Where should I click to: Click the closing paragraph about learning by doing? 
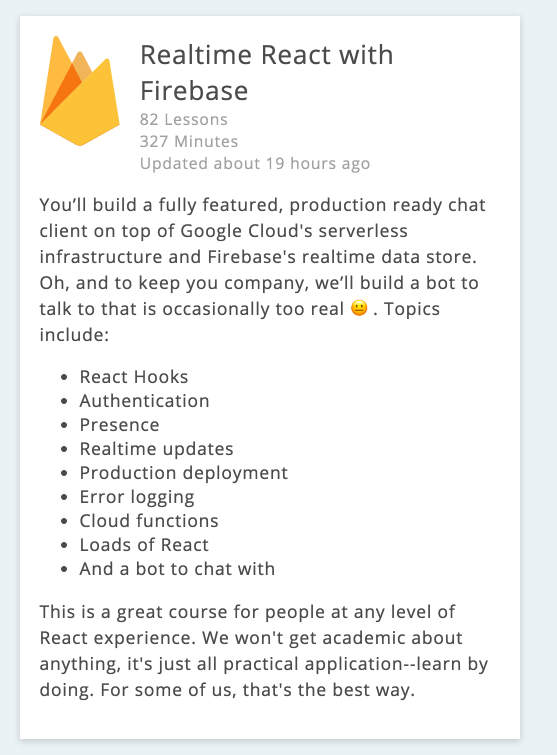point(264,651)
